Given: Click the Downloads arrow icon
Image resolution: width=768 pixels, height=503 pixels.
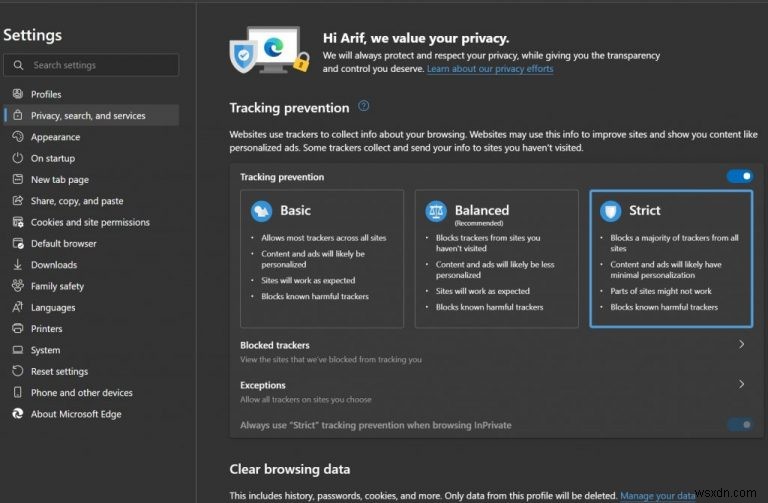Looking at the screenshot, I should click(x=18, y=264).
